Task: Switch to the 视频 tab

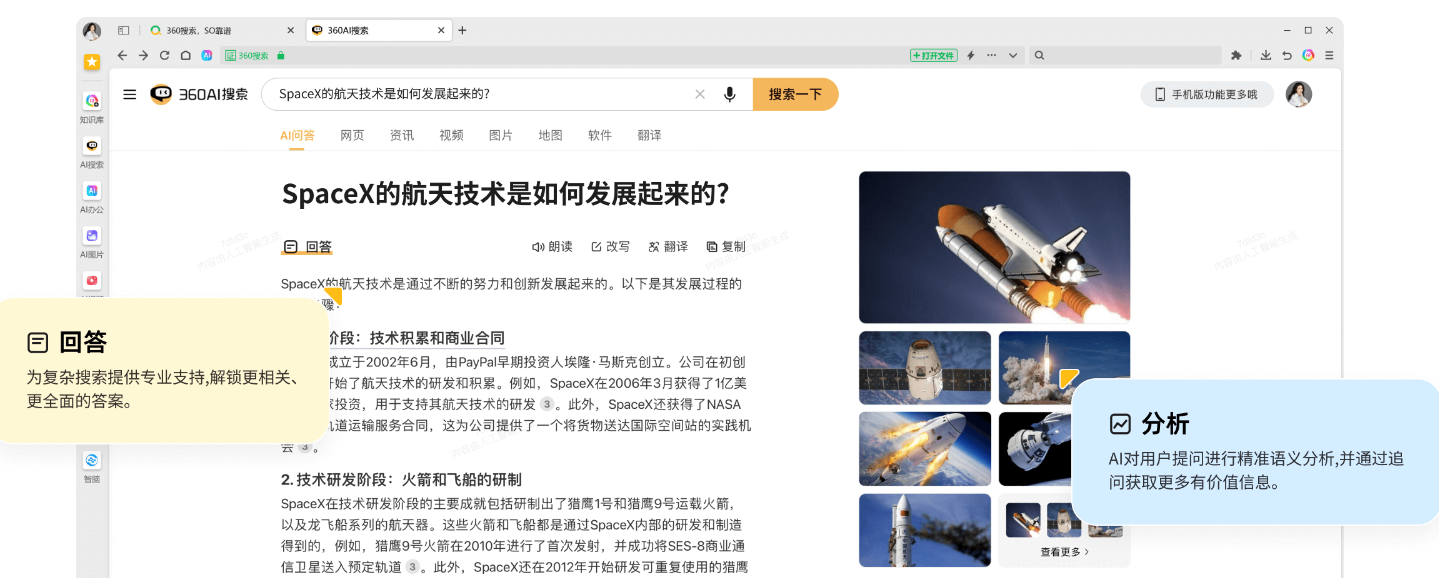Action: pyautogui.click(x=451, y=135)
